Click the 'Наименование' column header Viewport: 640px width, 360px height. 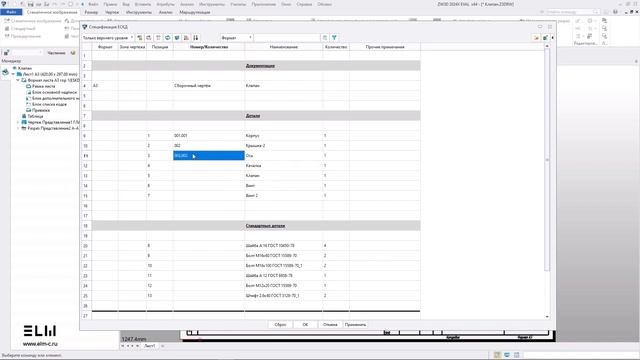[283, 47]
